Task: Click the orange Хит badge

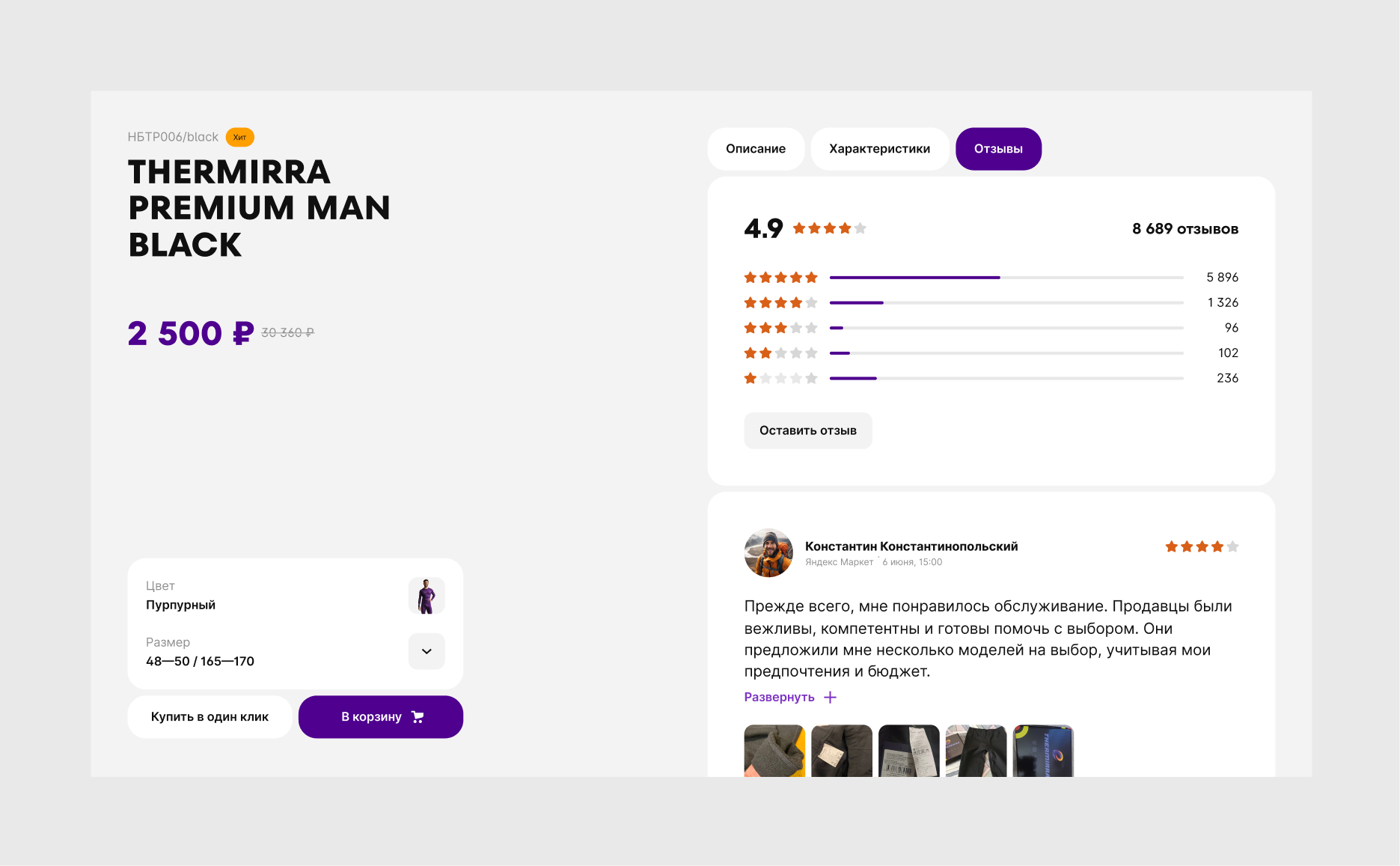Action: click(240, 137)
